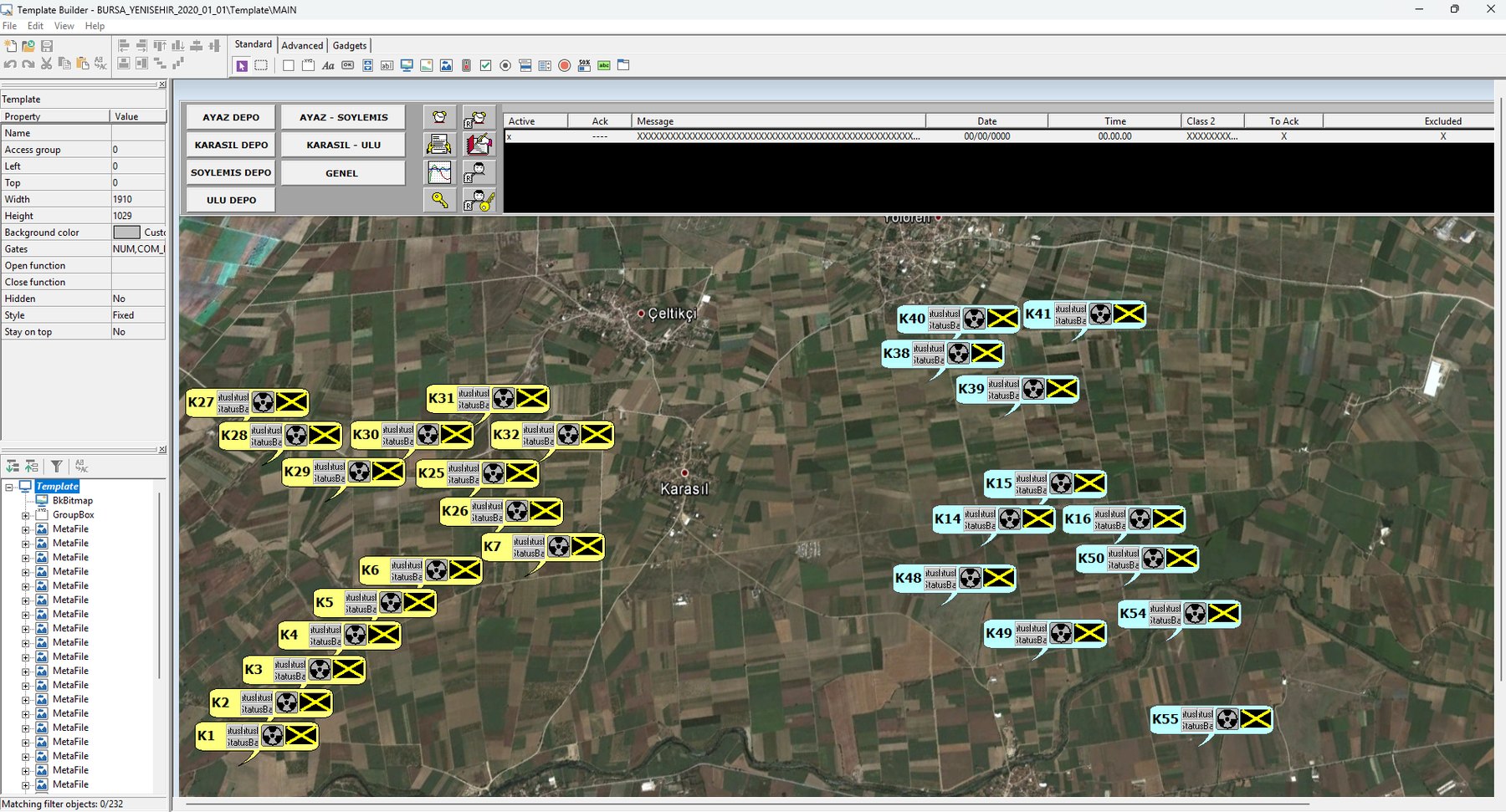This screenshot has height=812, width=1506.
Task: Undo the last edit
Action: click(x=10, y=64)
